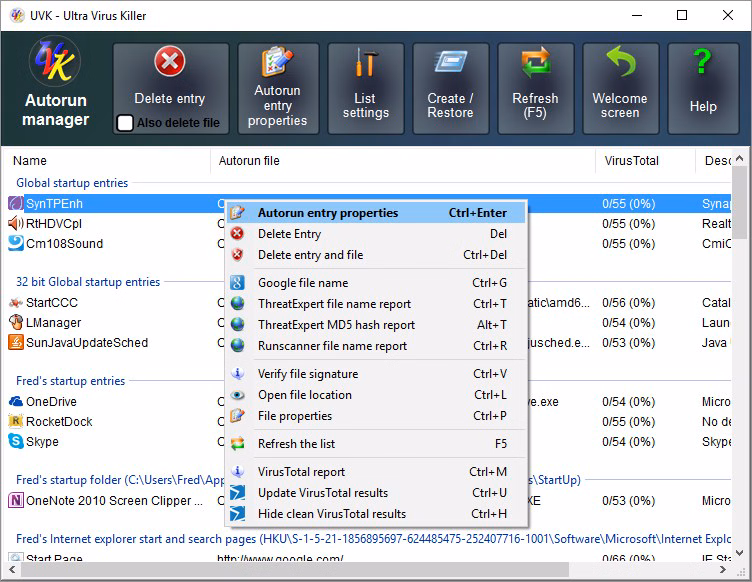Click the SunJavaUpdateSched Java icon
This screenshot has height=582, width=752.
[x=15, y=343]
